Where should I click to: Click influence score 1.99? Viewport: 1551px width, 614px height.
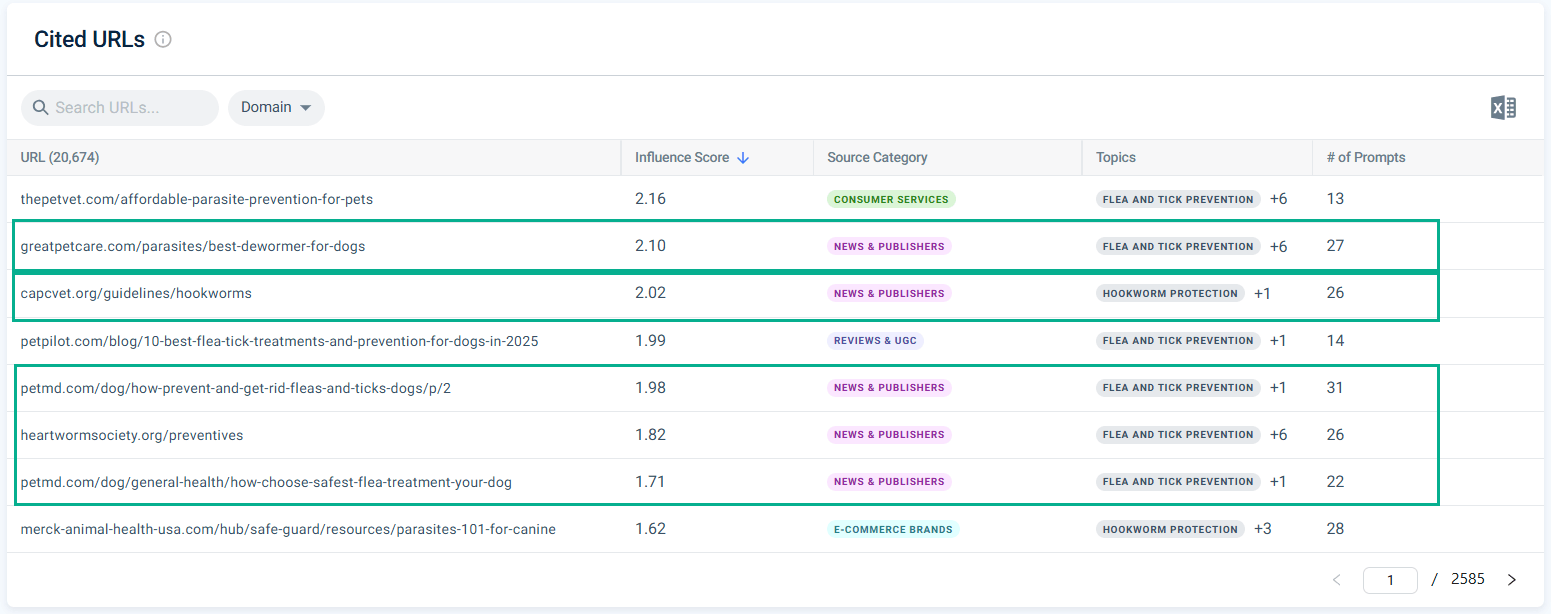click(650, 341)
